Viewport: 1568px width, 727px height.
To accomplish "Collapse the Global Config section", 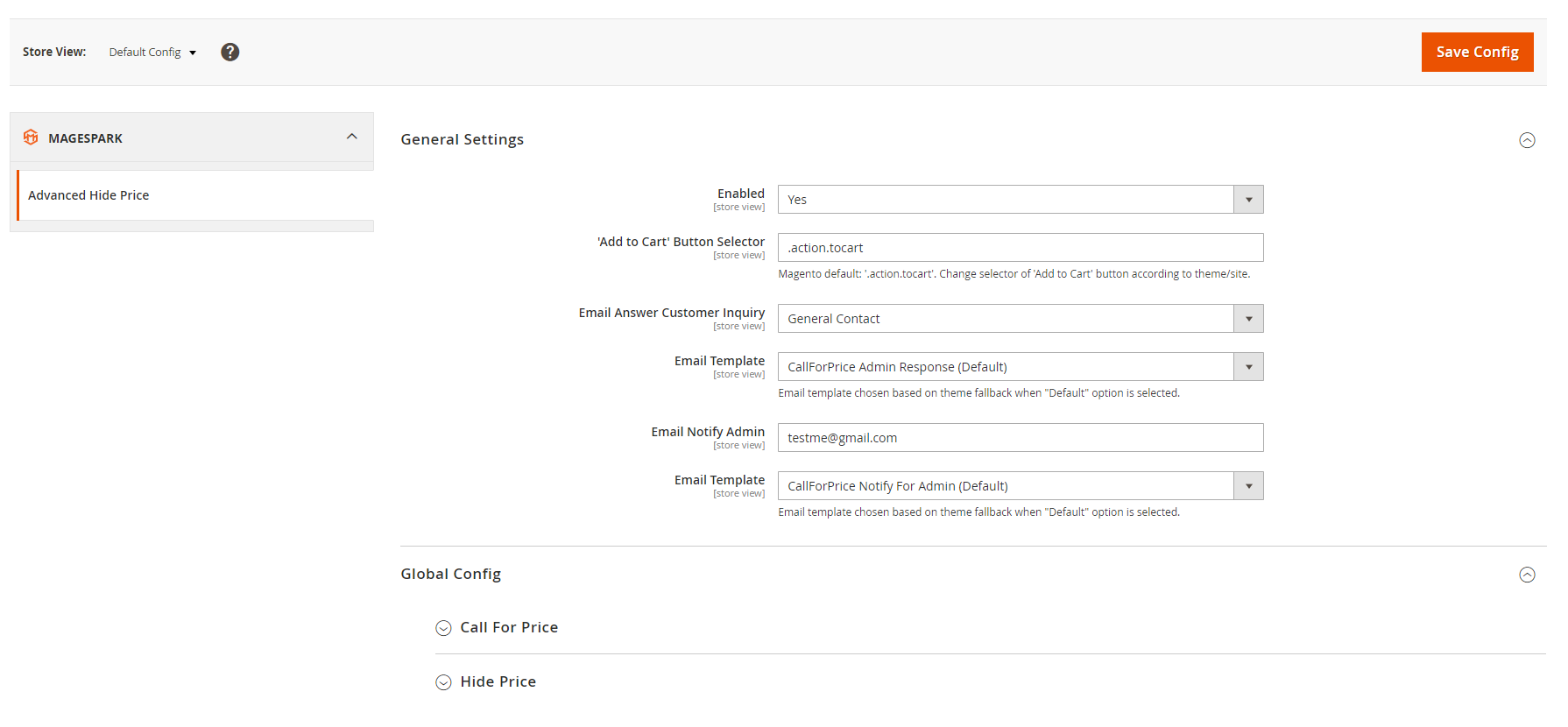I will tap(1527, 575).
